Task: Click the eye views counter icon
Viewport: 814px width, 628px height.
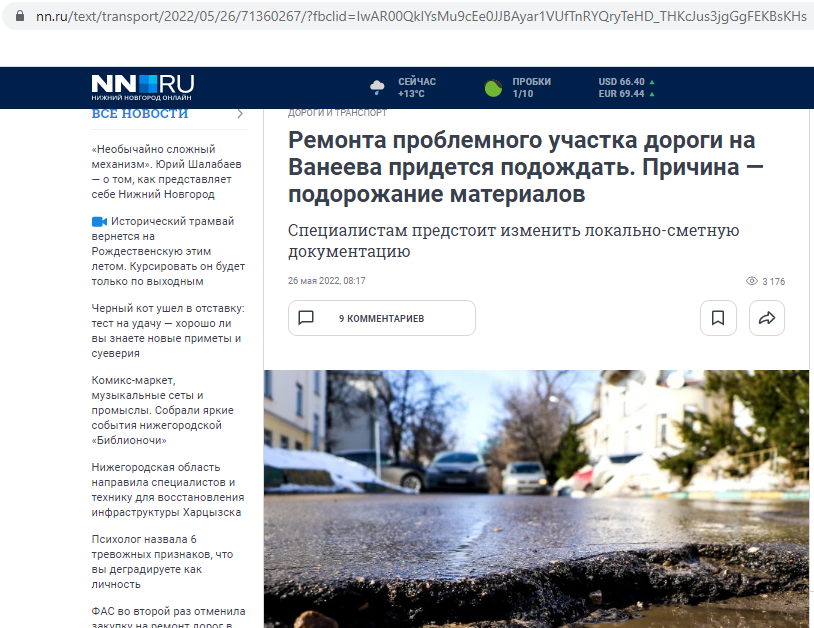Action: click(752, 281)
